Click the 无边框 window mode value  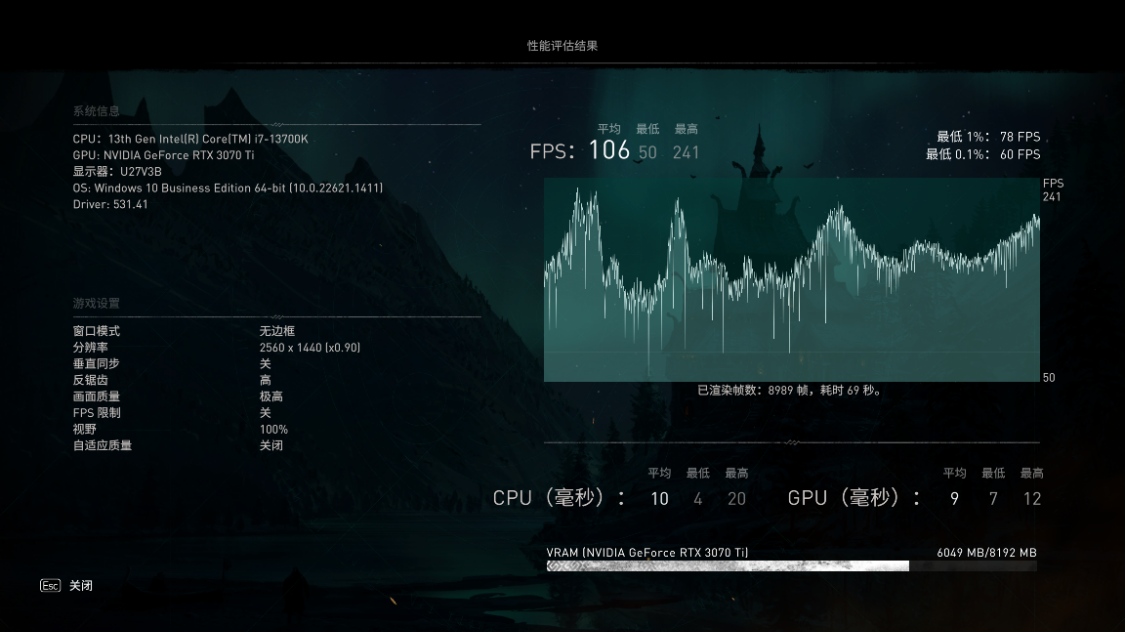pos(277,331)
